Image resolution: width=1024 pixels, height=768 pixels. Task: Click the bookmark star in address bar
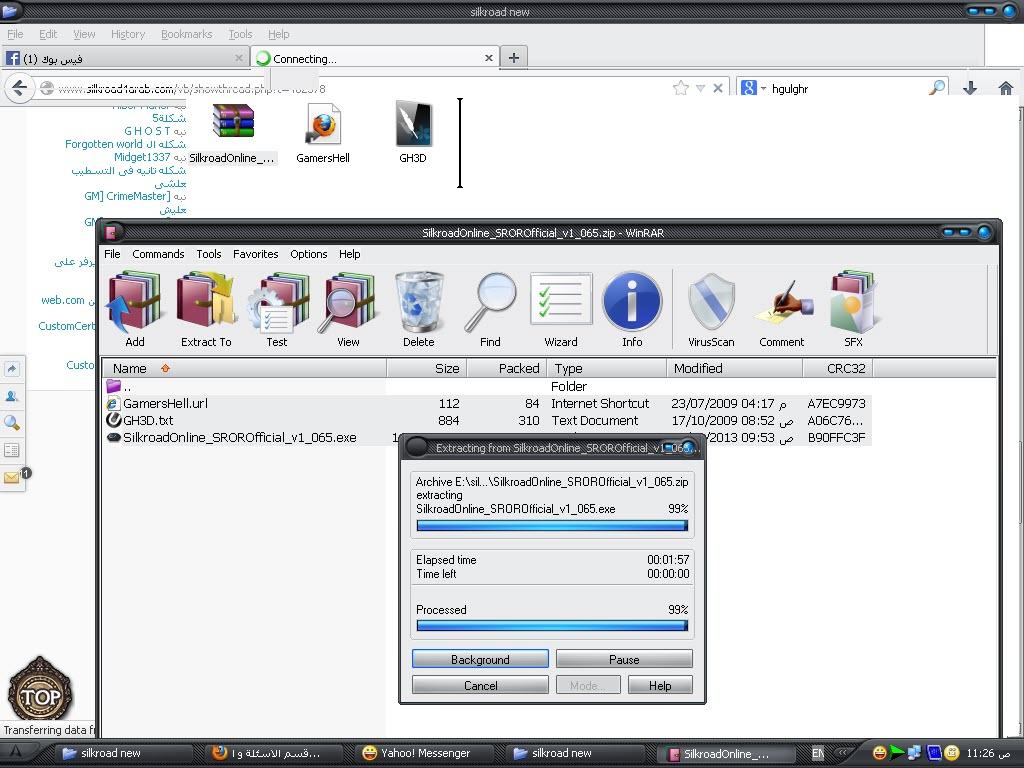(680, 88)
